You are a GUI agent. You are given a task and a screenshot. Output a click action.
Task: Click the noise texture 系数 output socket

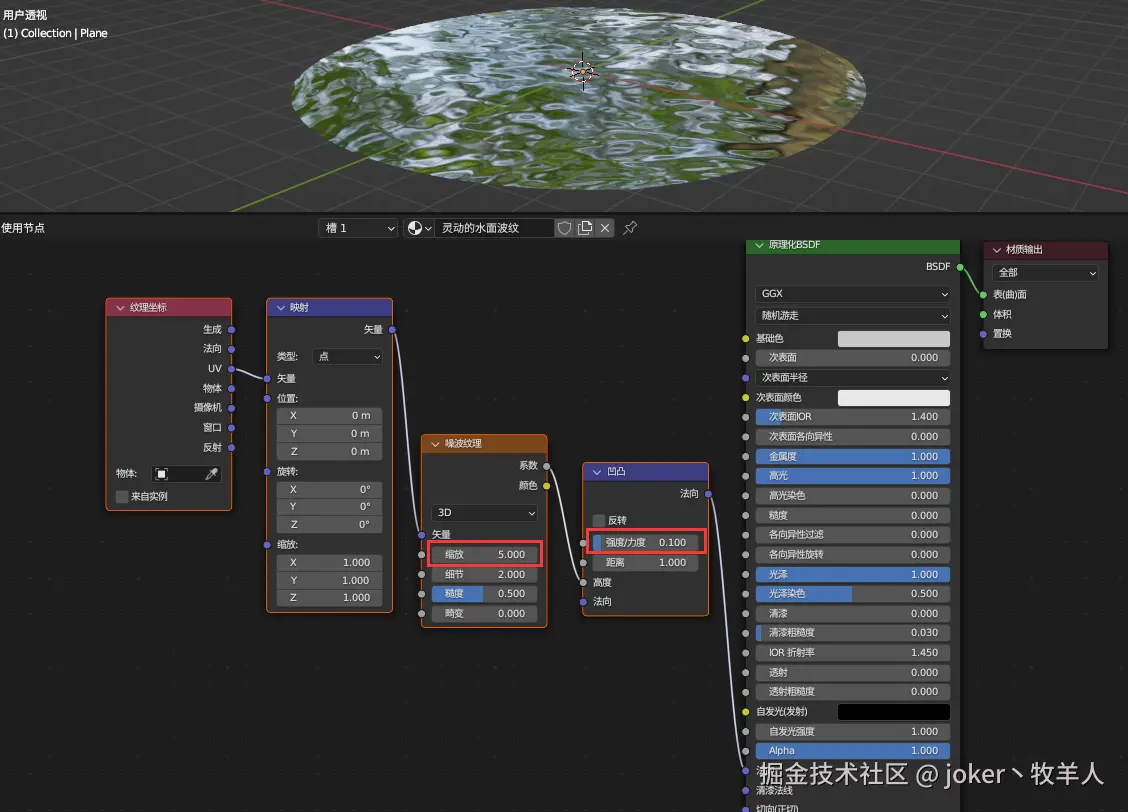pyautogui.click(x=547, y=466)
